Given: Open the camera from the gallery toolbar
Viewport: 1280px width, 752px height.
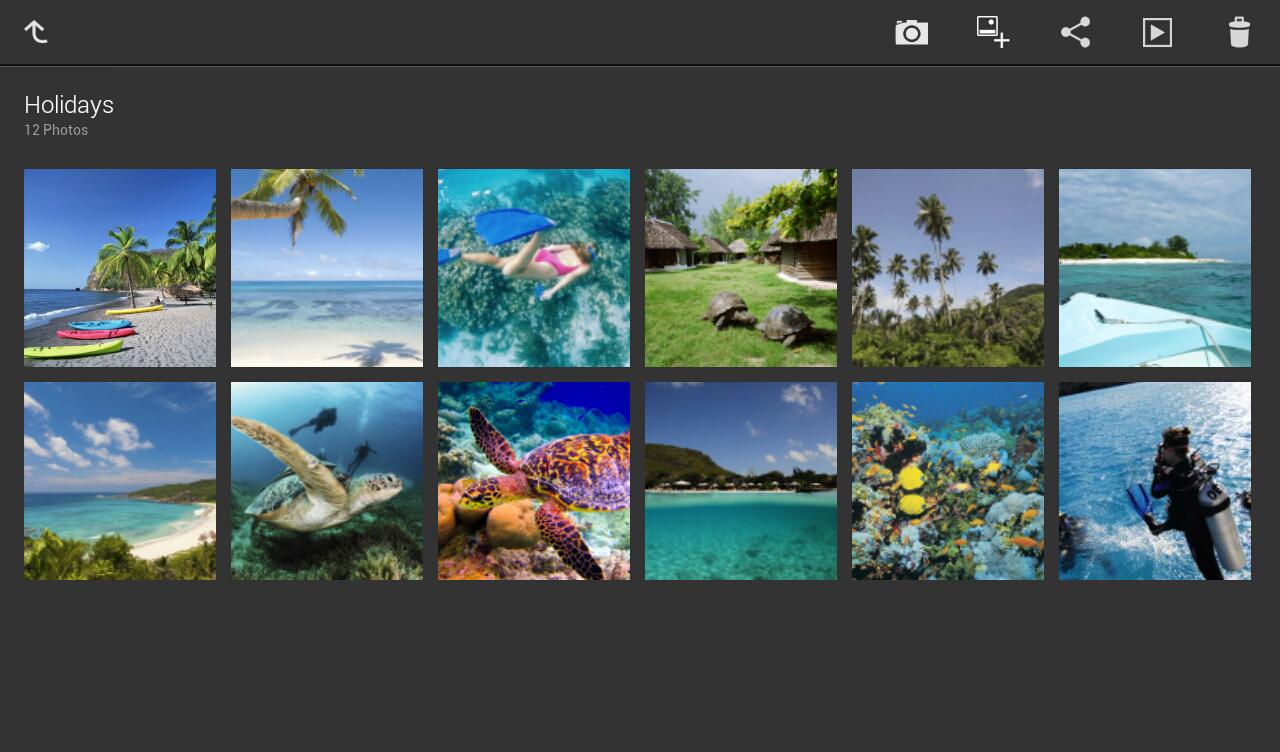Looking at the screenshot, I should tap(911, 32).
